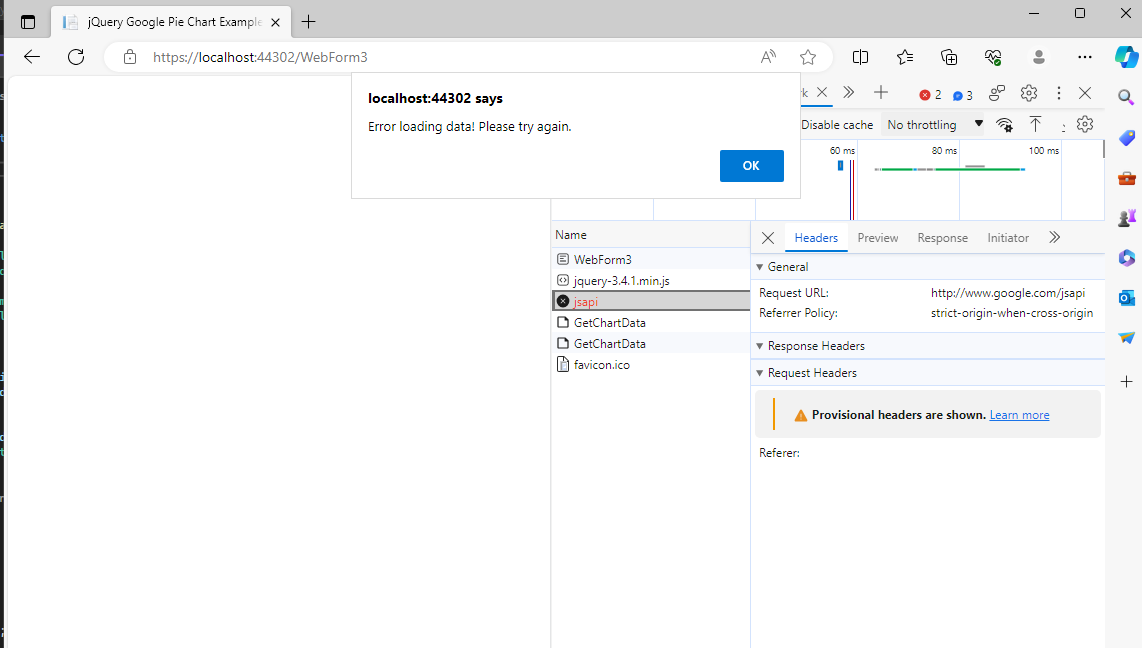Open the split screen icon
1142x648 pixels.
coord(860,57)
